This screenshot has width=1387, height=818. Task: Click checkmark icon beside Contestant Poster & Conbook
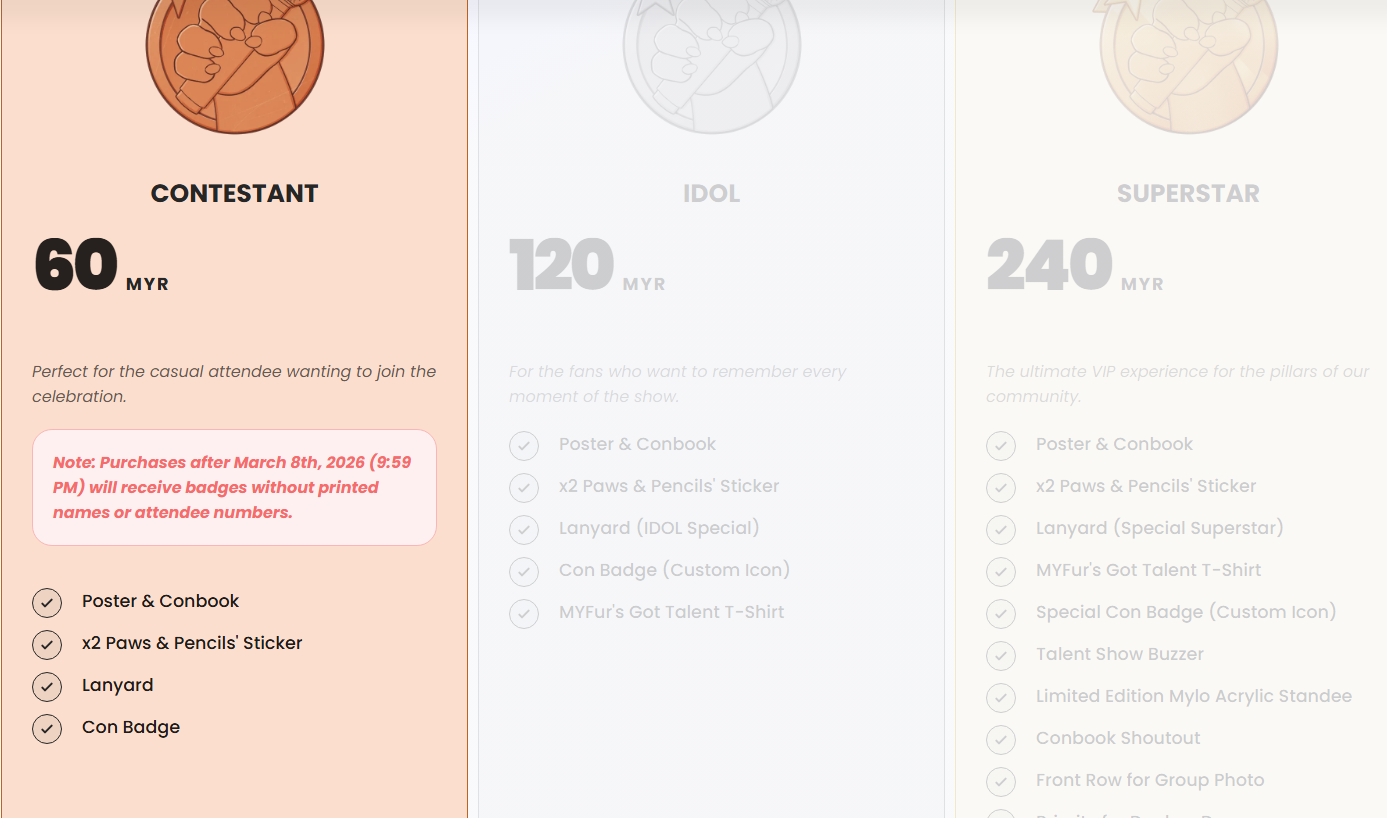(47, 602)
